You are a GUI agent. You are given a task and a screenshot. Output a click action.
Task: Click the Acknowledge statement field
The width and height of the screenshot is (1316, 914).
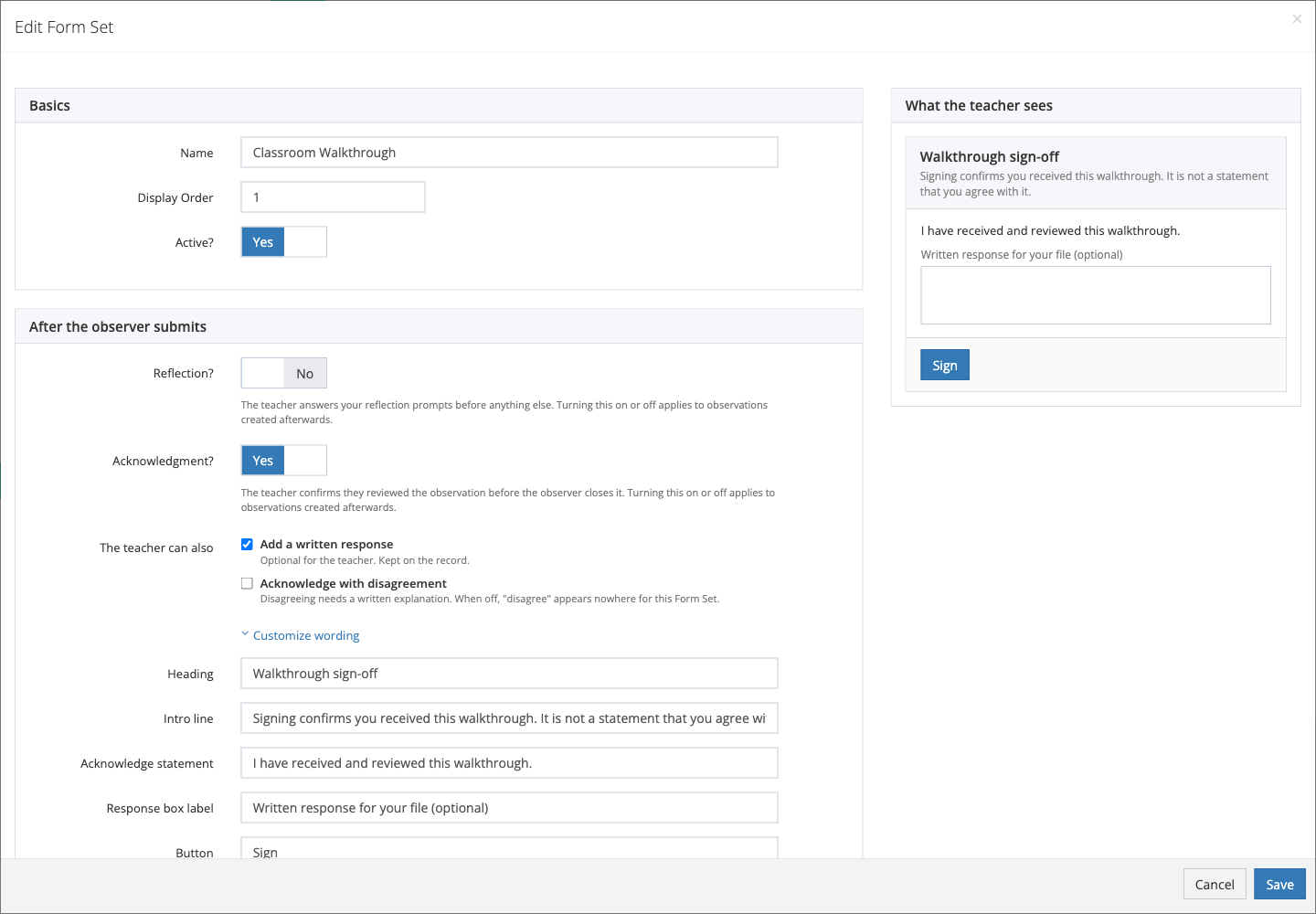[x=509, y=763]
